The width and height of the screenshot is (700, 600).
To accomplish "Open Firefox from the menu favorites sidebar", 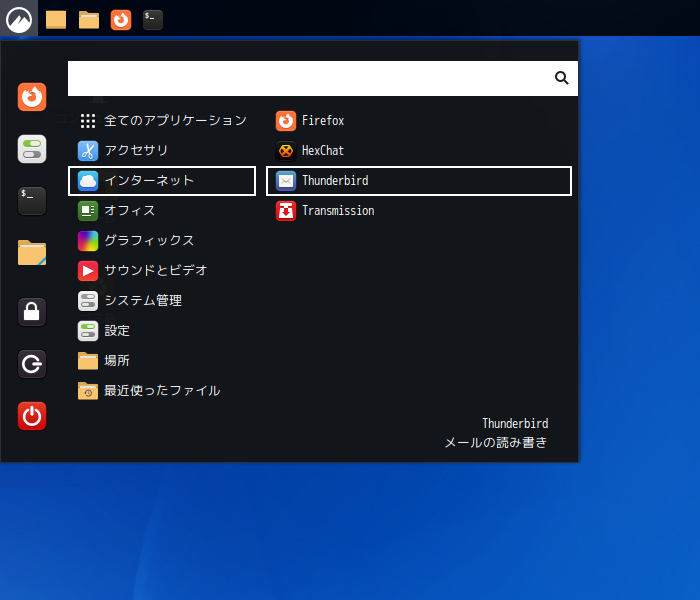I will [x=32, y=97].
